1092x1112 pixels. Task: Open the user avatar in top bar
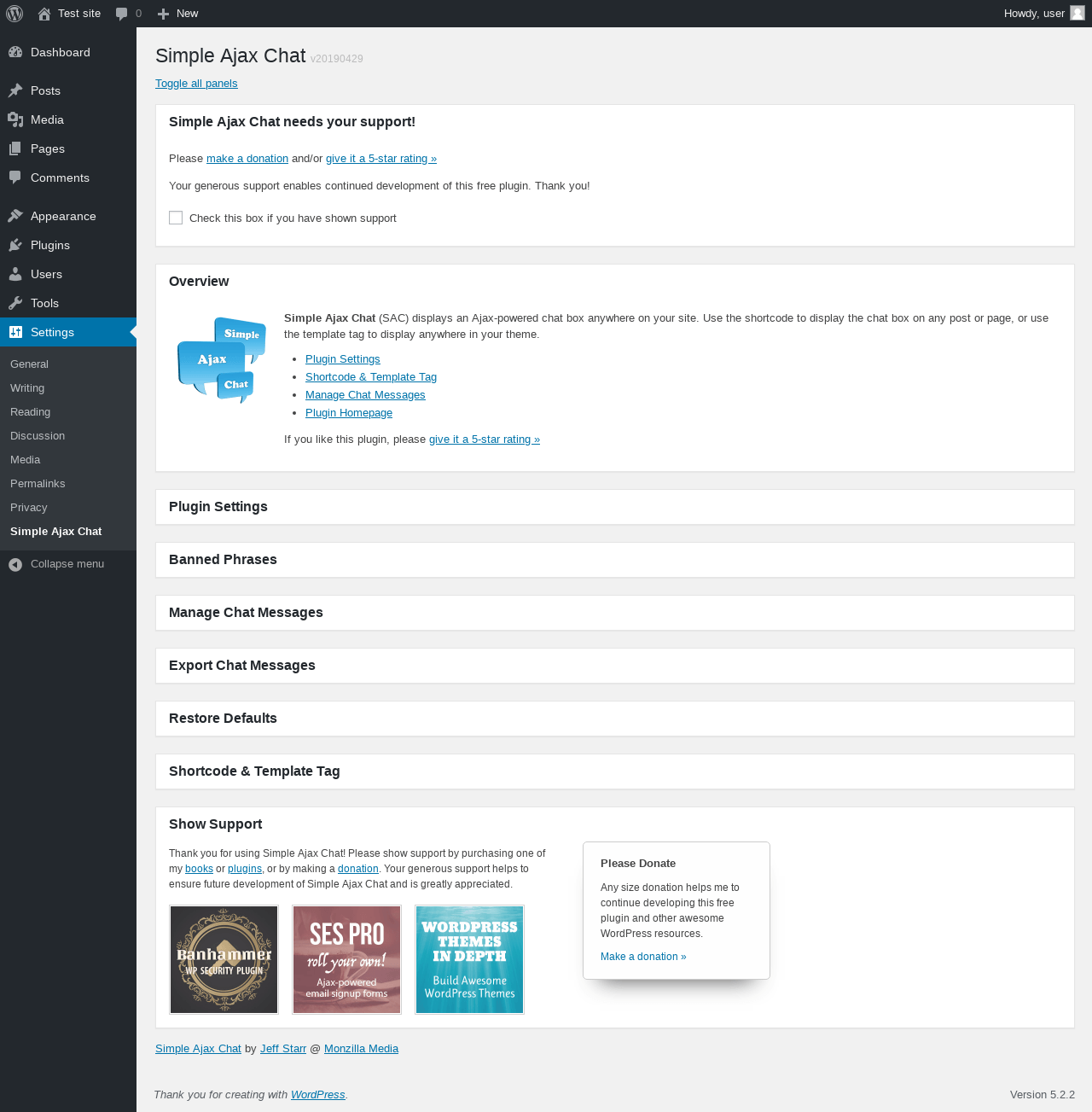(x=1077, y=13)
